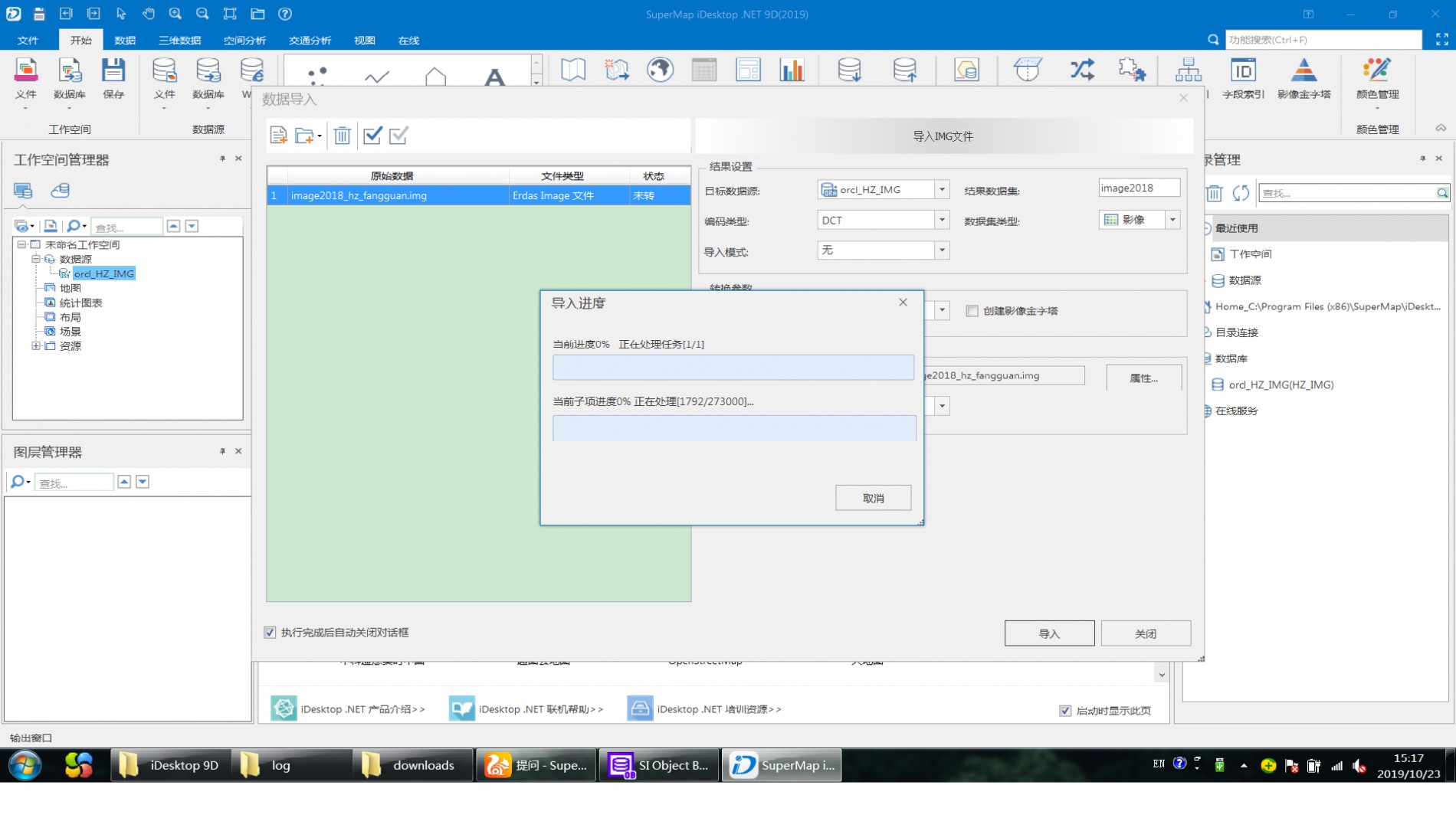The image size is (1456, 818).
Task: Select the 地图 tree item
Action: tap(70, 288)
